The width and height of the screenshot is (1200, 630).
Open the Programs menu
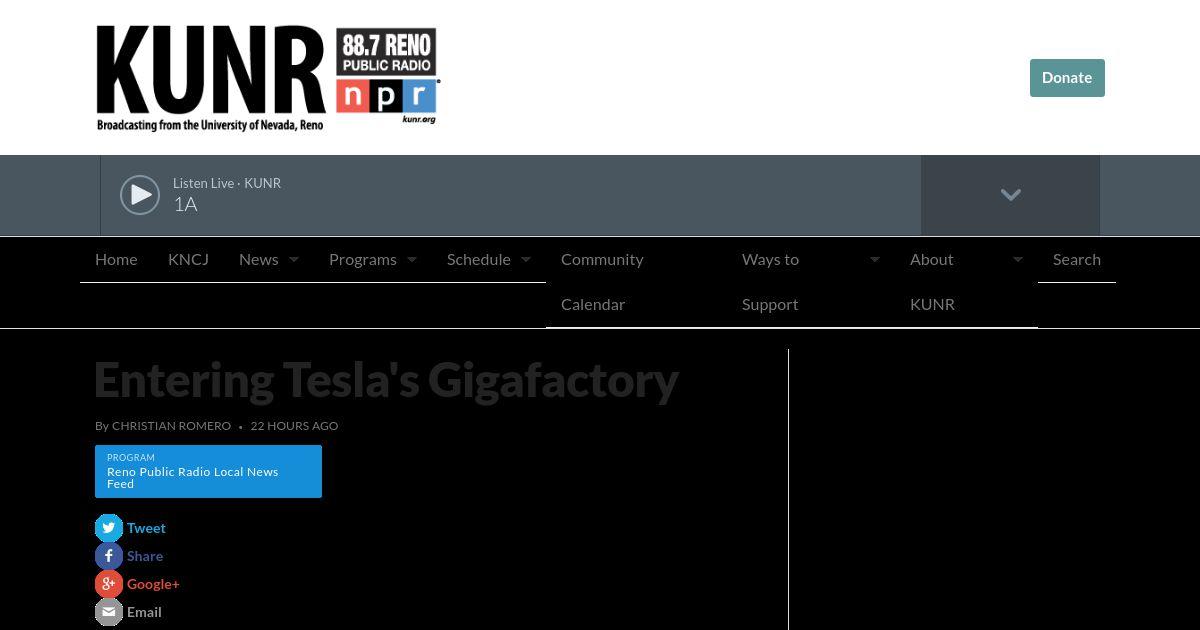(x=363, y=259)
